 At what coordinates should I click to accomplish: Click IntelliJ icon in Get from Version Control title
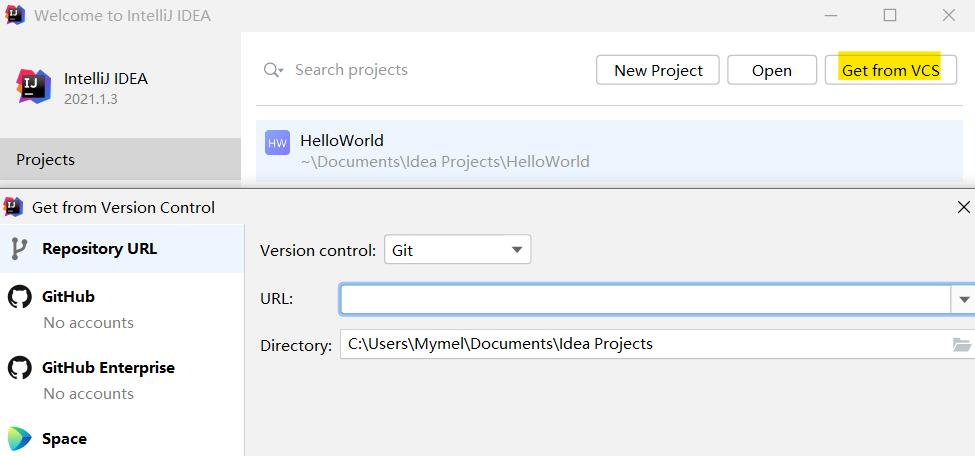coord(13,207)
